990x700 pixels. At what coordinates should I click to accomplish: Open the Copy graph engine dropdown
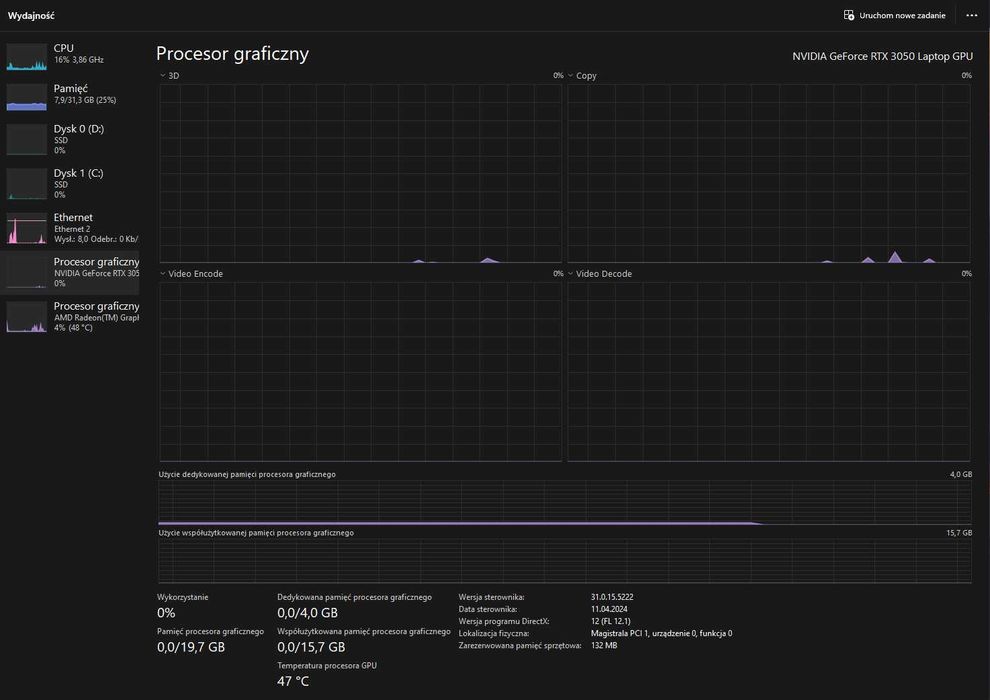pyautogui.click(x=571, y=76)
